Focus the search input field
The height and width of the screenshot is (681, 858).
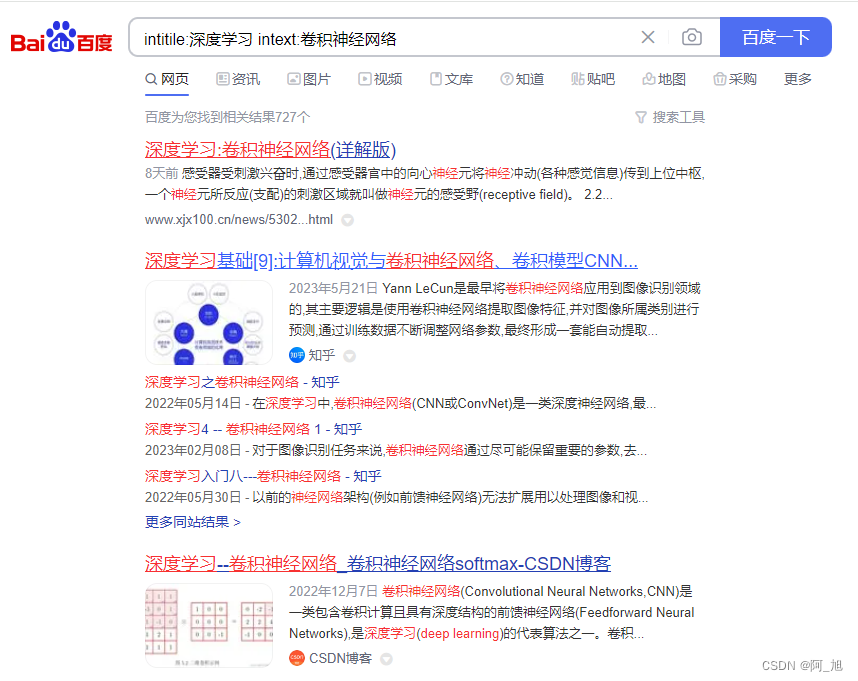pyautogui.click(x=383, y=38)
